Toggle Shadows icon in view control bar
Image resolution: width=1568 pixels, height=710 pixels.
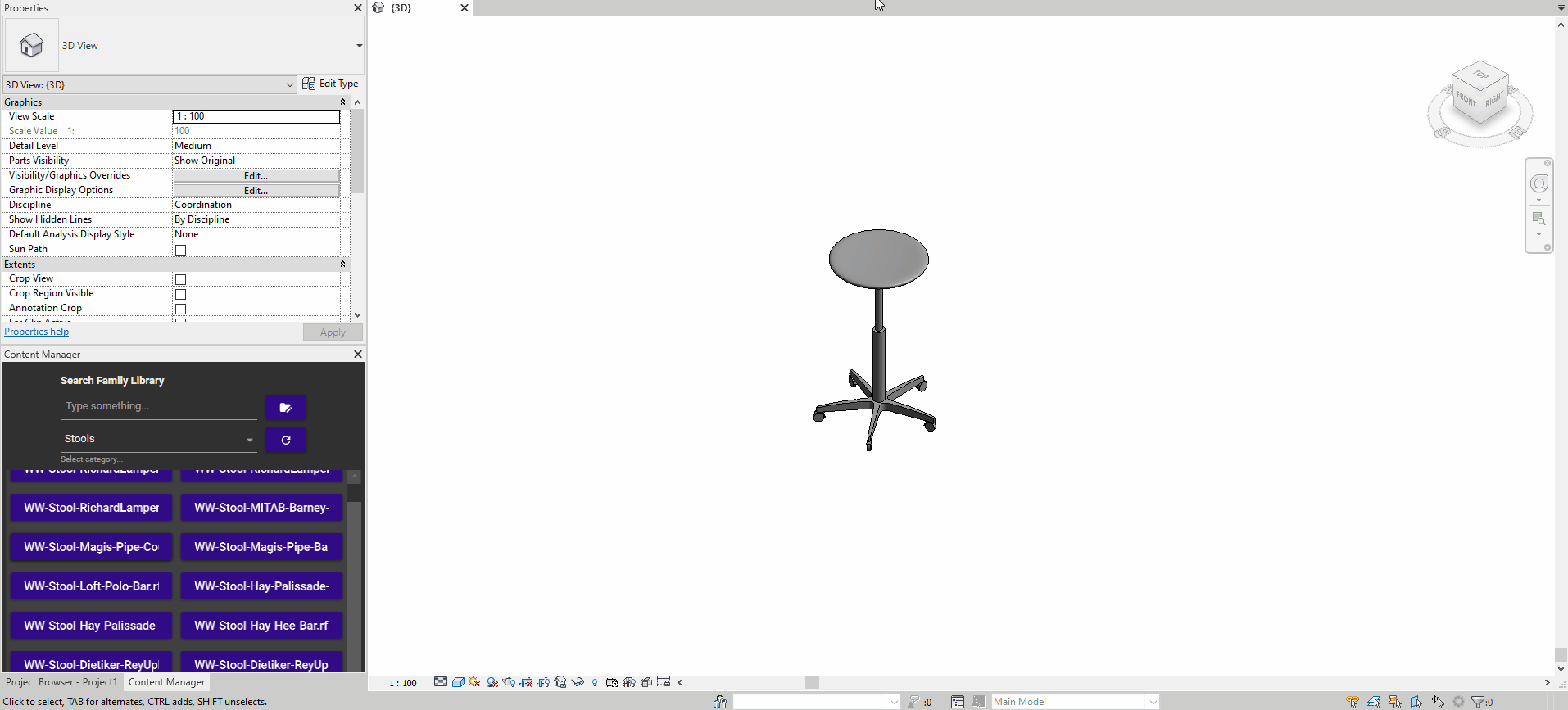(x=492, y=682)
